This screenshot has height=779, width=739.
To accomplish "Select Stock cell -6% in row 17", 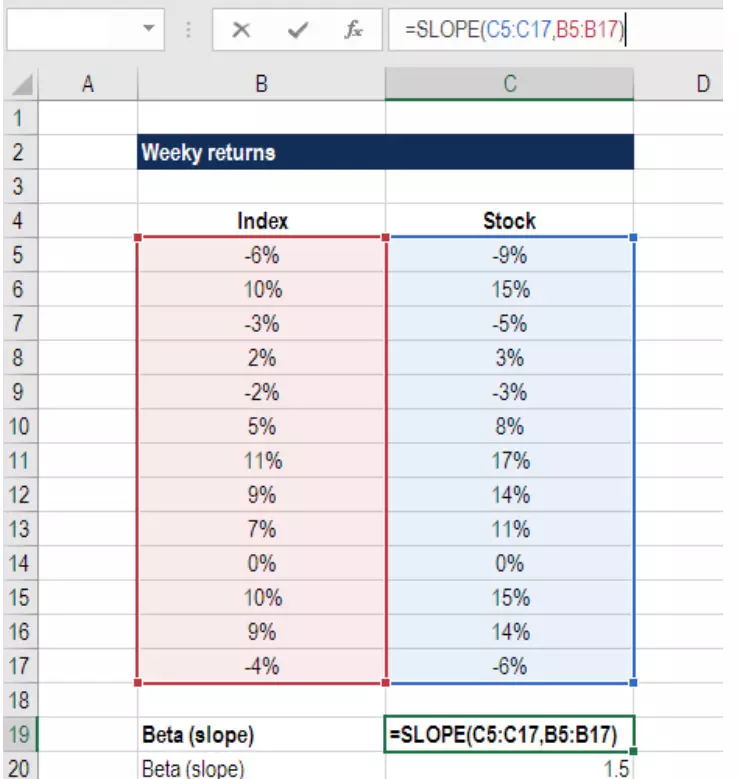I will [509, 666].
